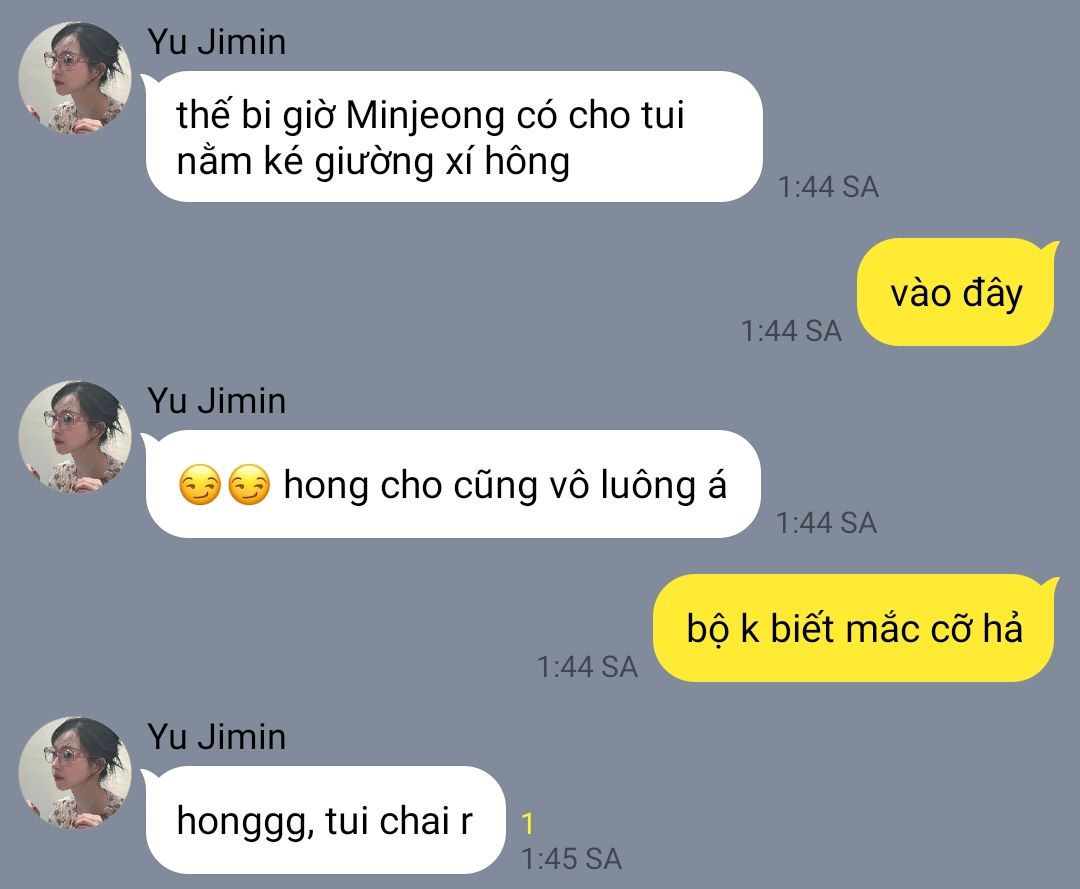Click the timestamp left of "bộ k biết mắc cỡ hả"
This screenshot has height=889, width=1080.
coord(588,667)
